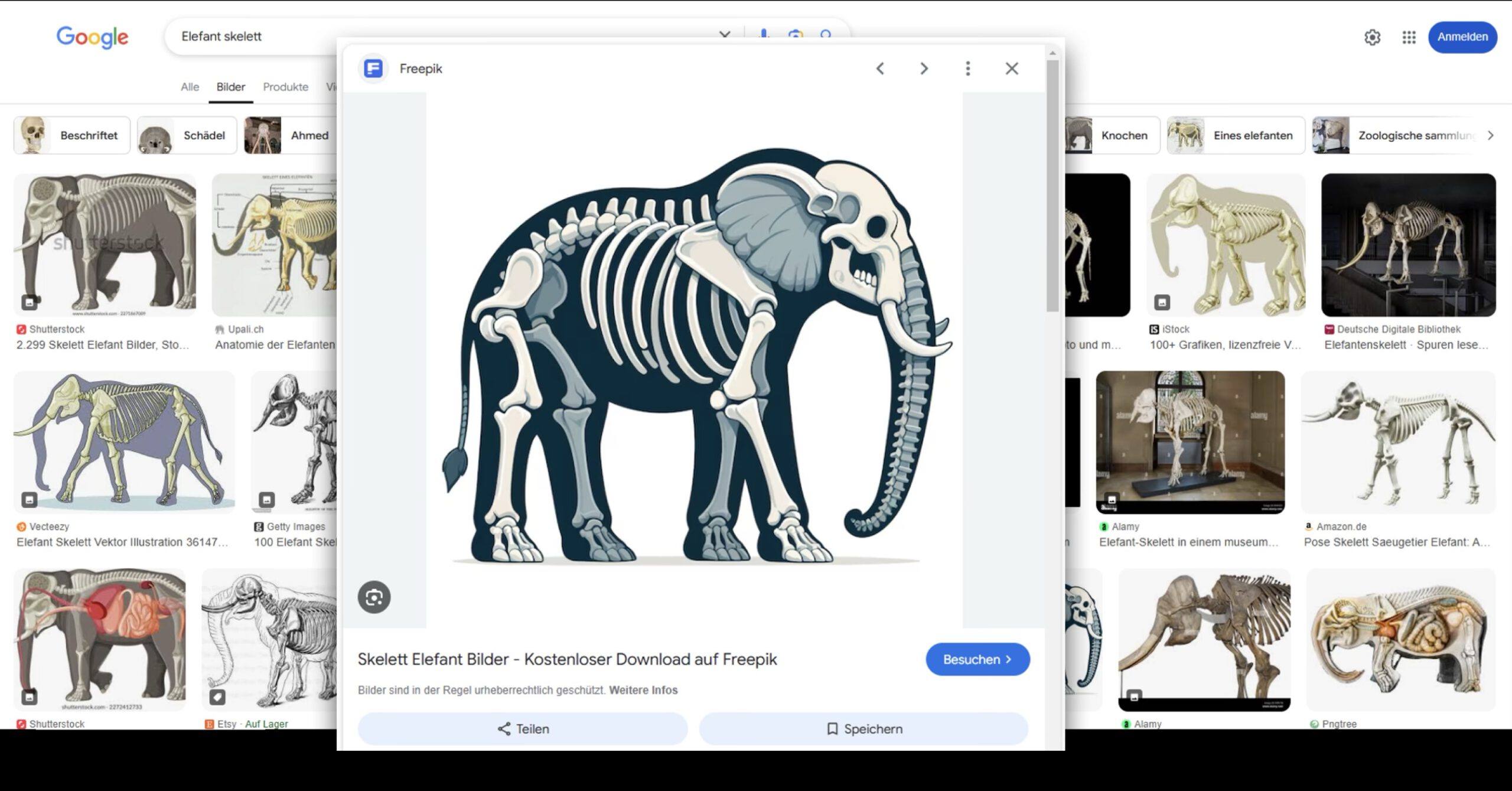
Task: Click 'Elefant-Skelett in einem museum' title
Action: click(1188, 542)
